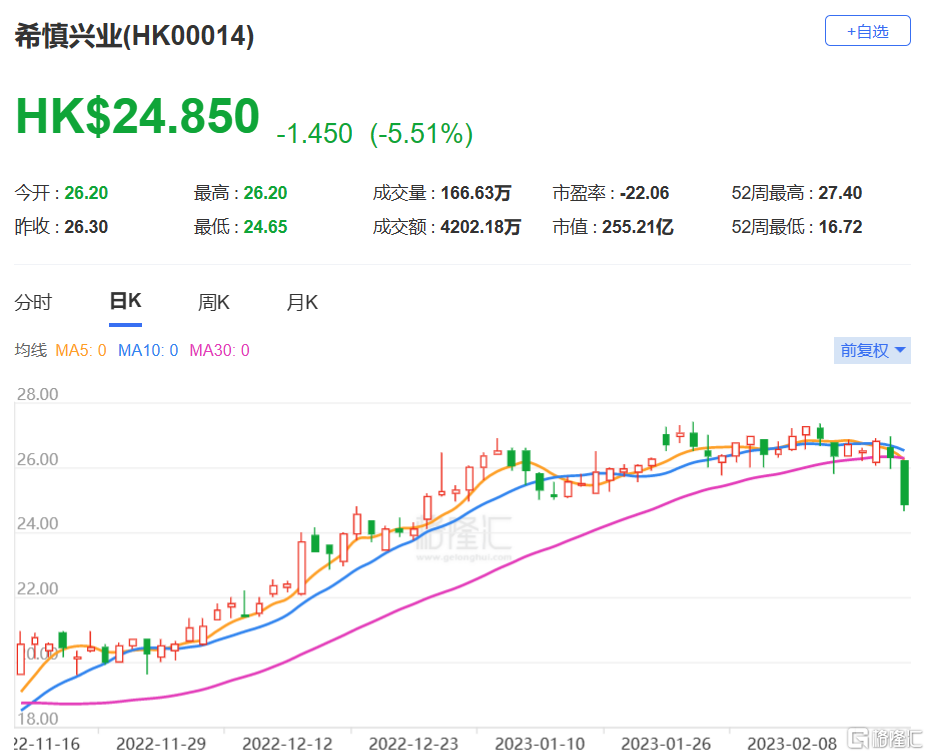The height and width of the screenshot is (756, 929).
Task: Click the 成交额 value 4202.18万
Action: (x=480, y=227)
